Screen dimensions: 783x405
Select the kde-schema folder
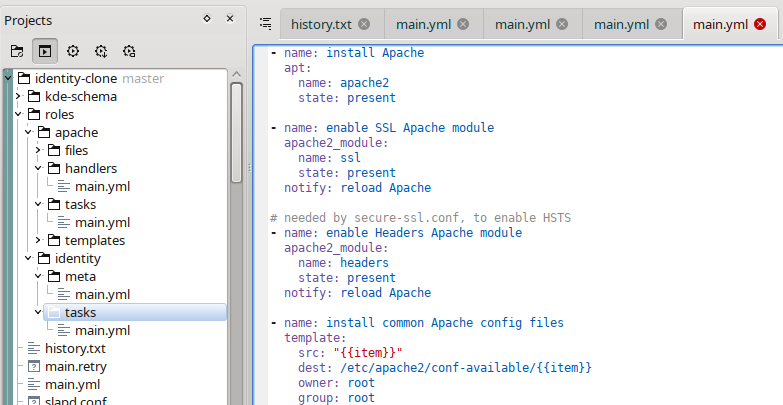coord(81,96)
